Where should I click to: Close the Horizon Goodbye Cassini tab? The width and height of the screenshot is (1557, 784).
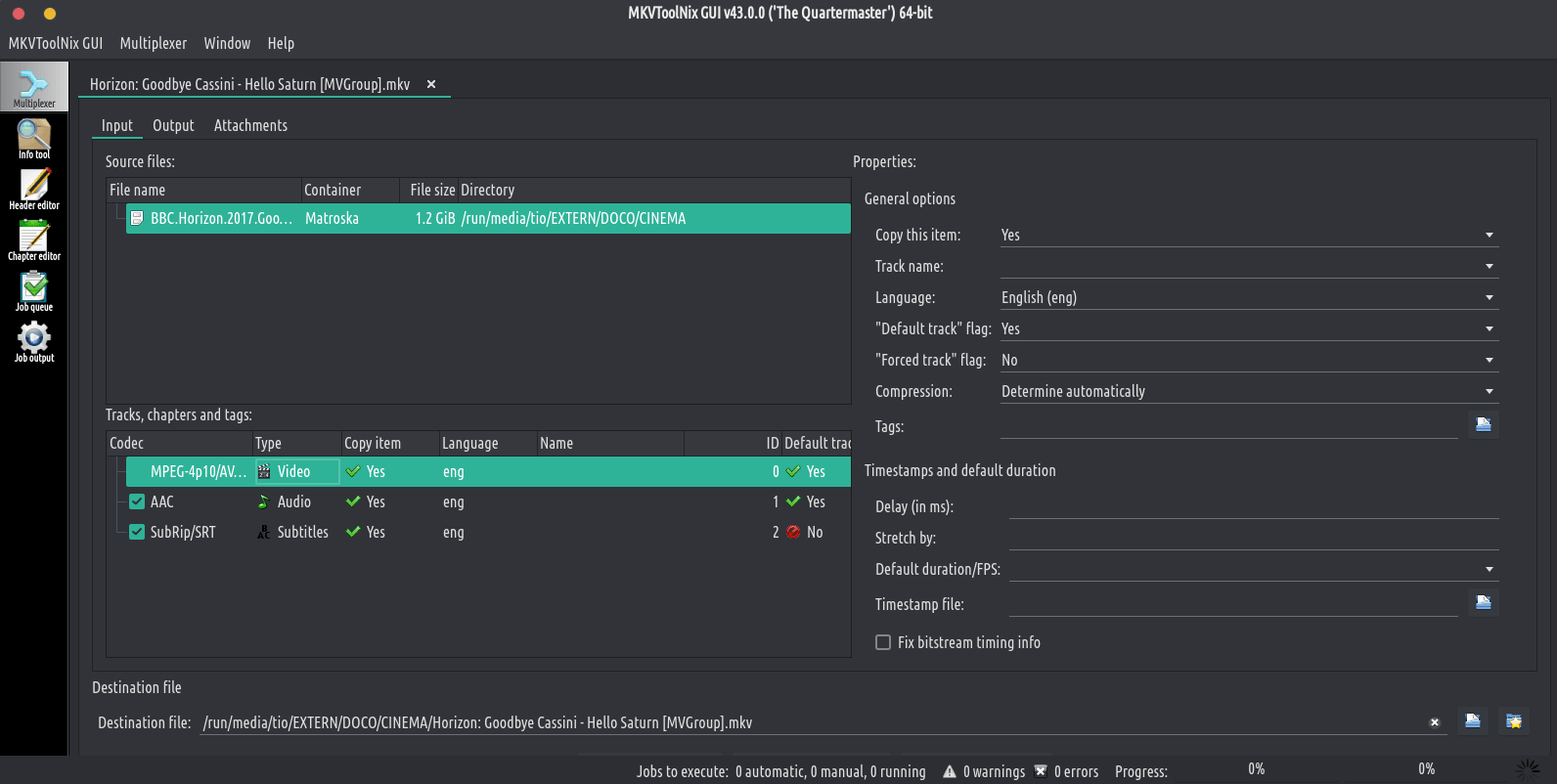431,84
